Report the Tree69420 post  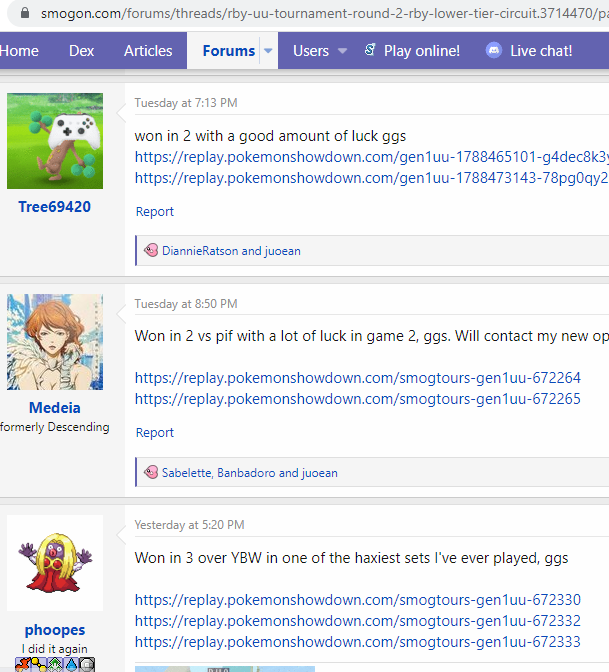tap(154, 211)
